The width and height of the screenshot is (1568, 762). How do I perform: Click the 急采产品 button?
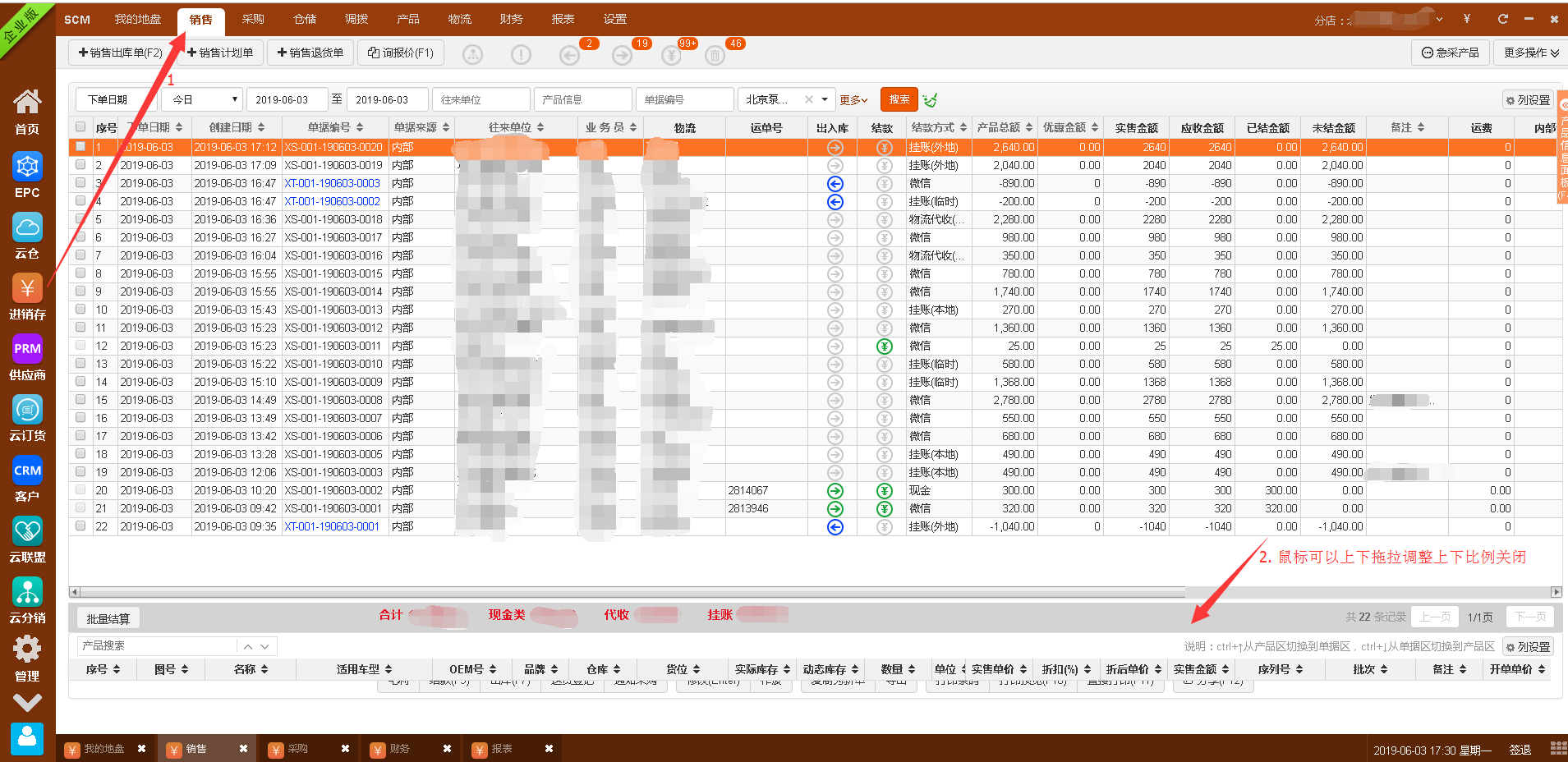1450,53
